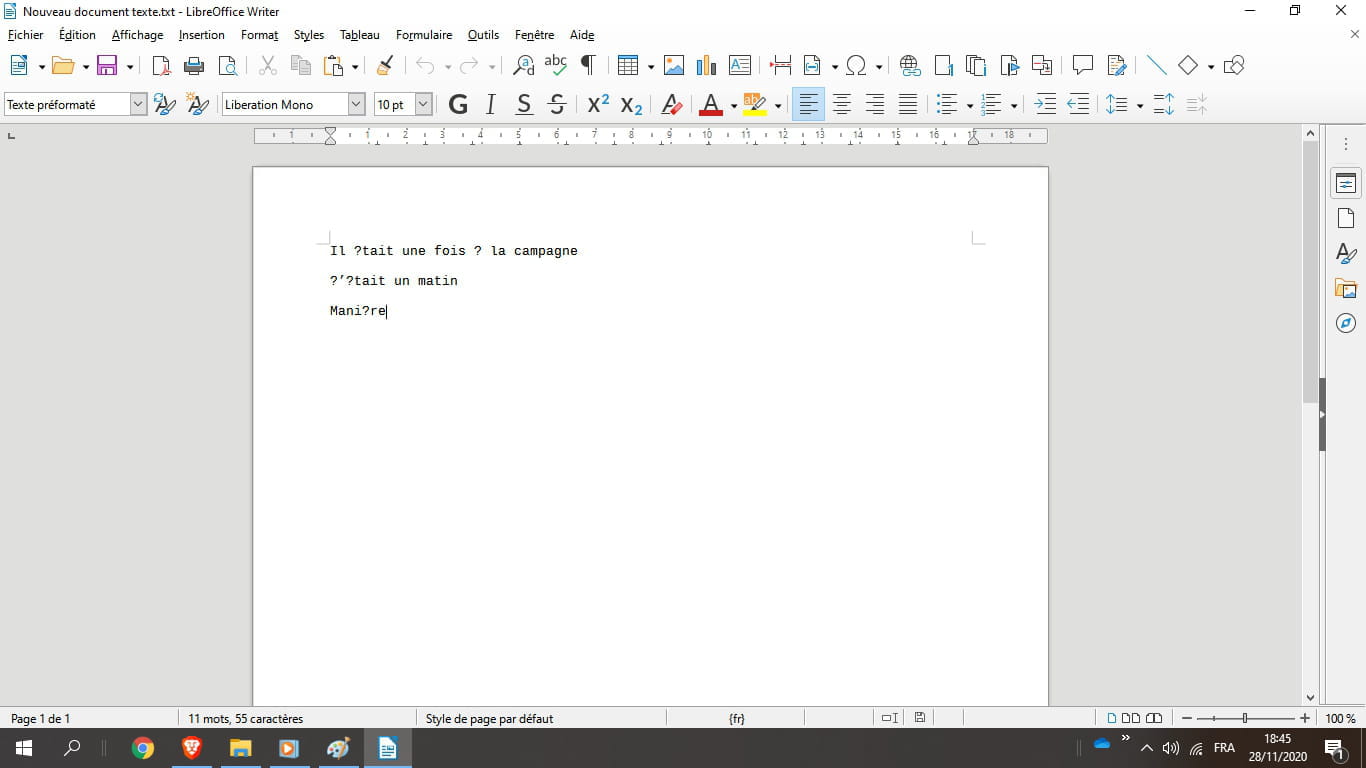This screenshot has width=1366, height=768.
Task: Increase indent icon
Action: 1045,104
